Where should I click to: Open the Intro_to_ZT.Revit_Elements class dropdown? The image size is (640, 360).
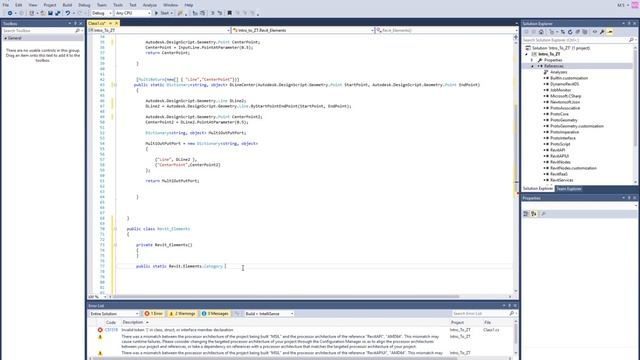pos(302,30)
